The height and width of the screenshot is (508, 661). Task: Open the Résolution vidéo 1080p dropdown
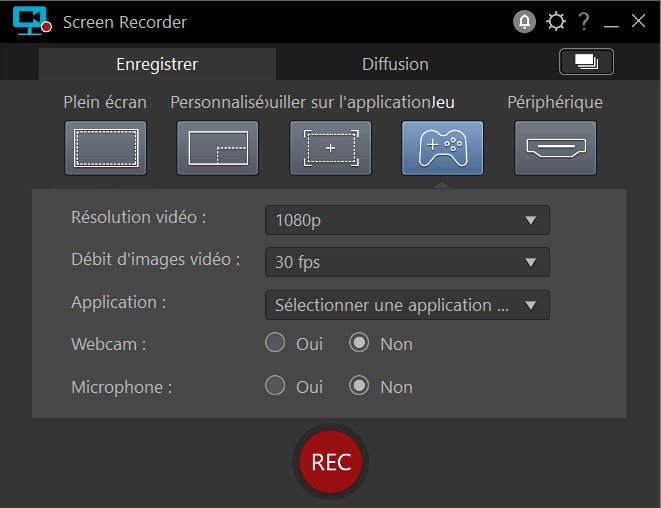tap(407, 220)
